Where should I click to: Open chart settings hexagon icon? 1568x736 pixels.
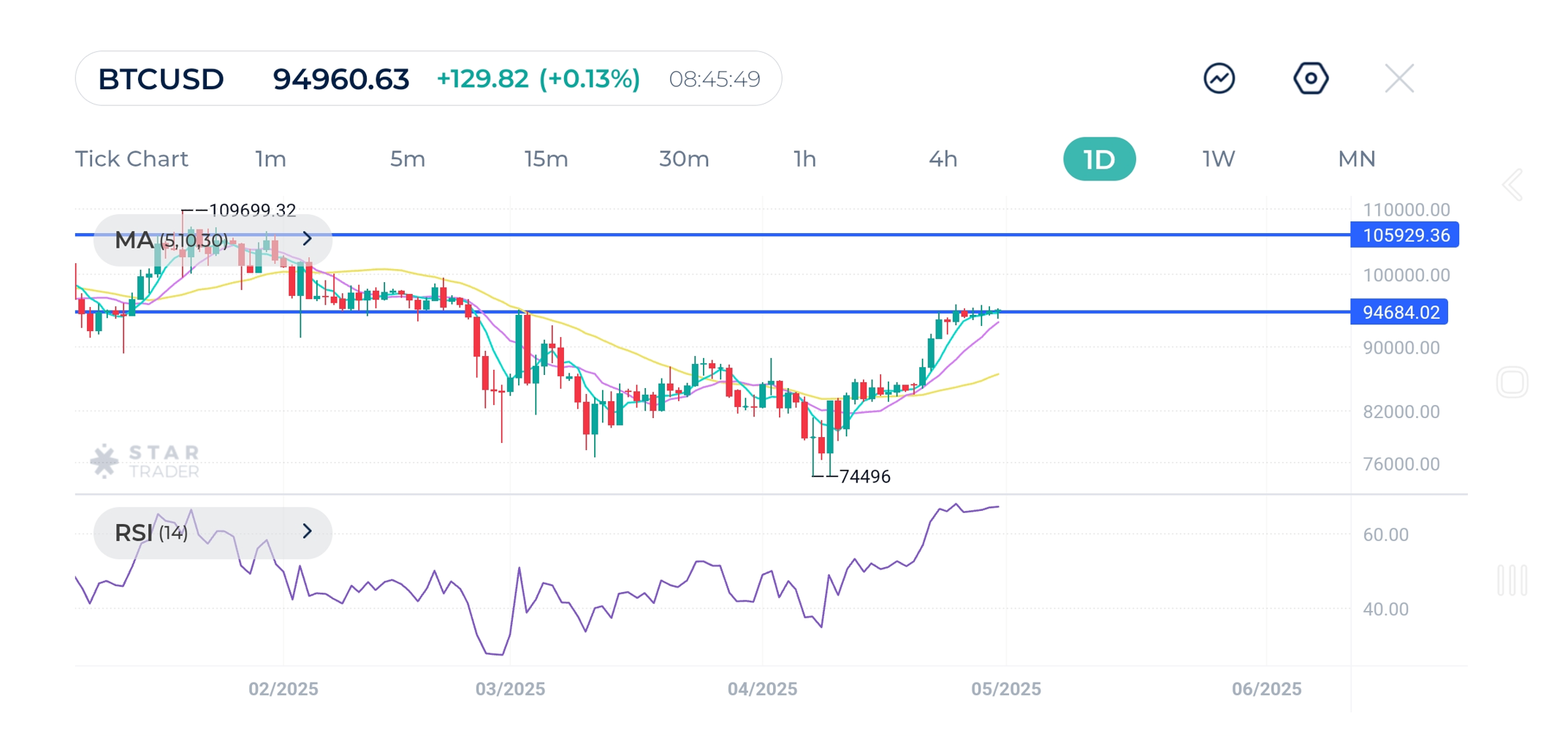(x=1310, y=78)
